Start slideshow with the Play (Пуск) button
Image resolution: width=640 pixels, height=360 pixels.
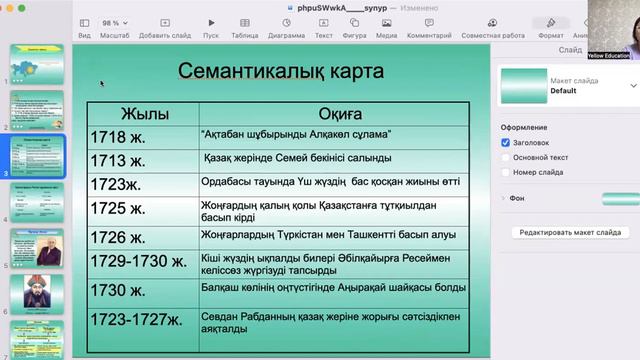coord(211,23)
